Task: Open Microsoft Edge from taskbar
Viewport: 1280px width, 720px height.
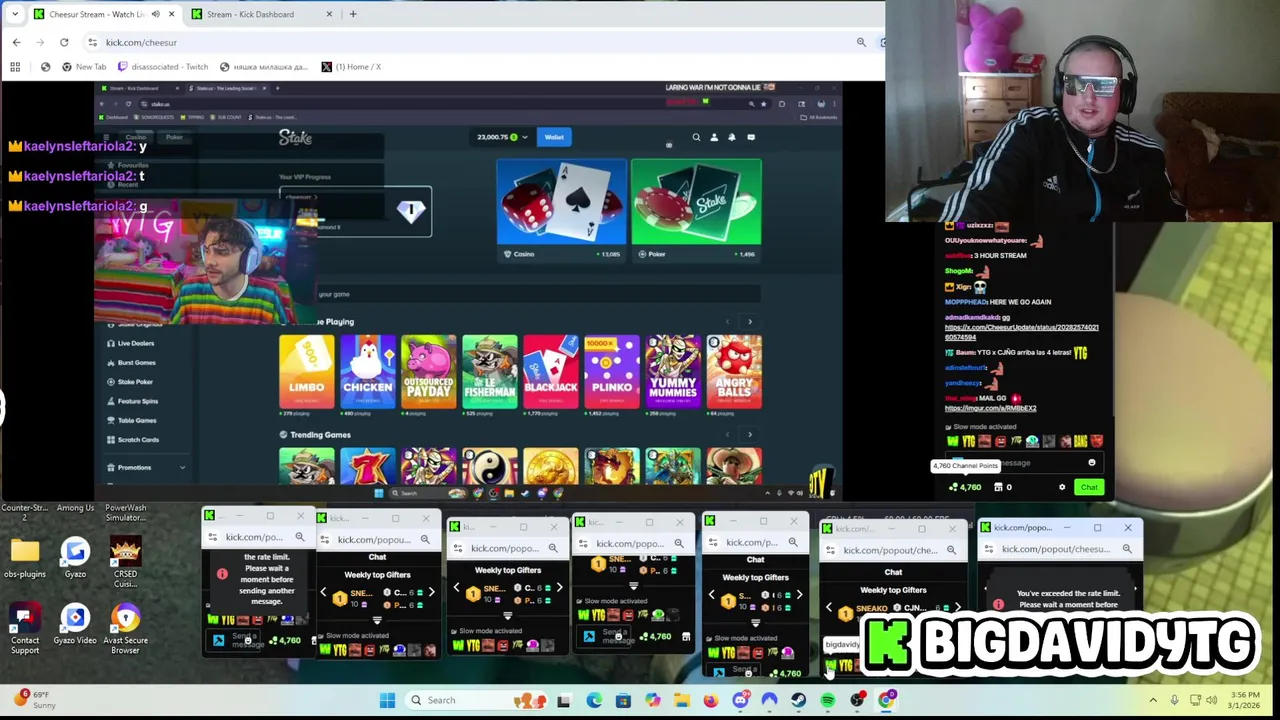Action: pos(594,700)
